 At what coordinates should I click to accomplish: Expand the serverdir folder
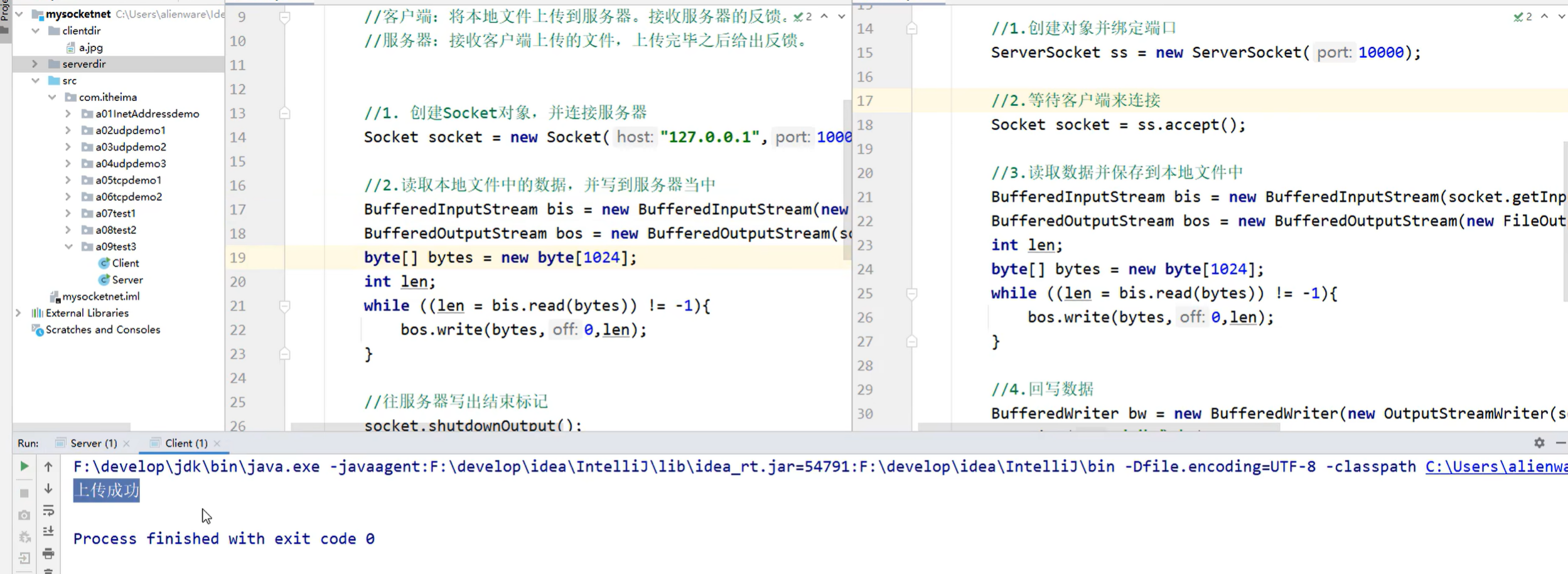tap(35, 64)
